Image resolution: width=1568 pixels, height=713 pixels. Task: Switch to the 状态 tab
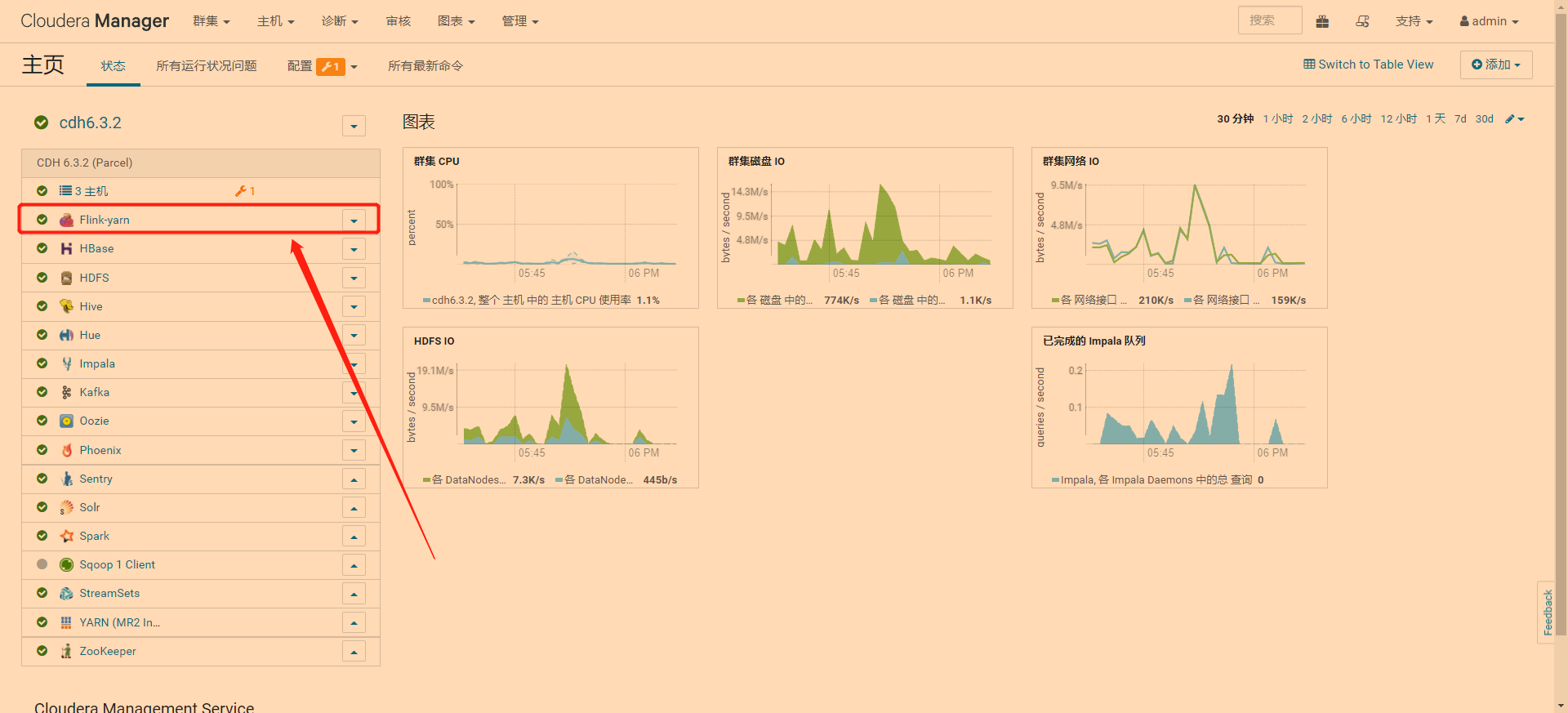click(x=114, y=66)
